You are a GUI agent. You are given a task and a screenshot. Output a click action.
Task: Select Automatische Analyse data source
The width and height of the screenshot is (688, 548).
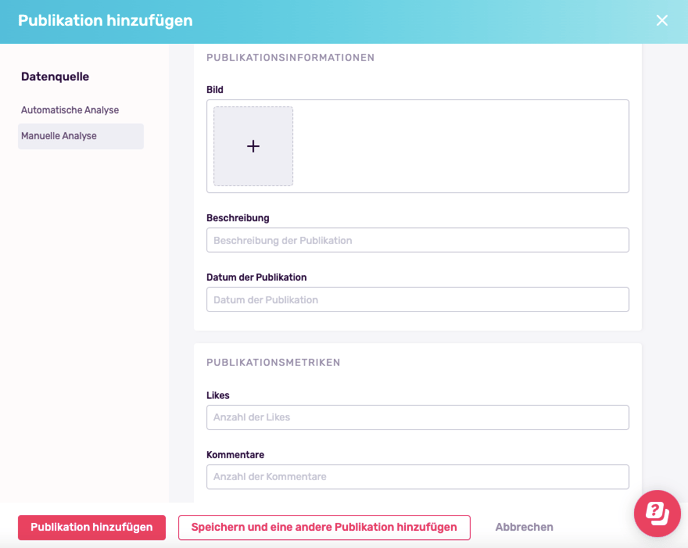[x=70, y=110]
